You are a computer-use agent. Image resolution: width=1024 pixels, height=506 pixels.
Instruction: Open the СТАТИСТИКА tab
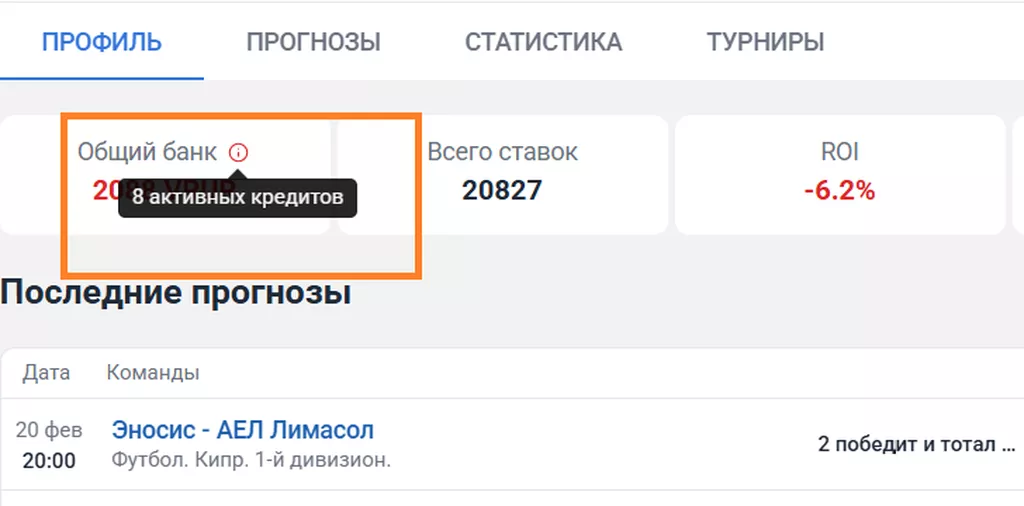[543, 42]
